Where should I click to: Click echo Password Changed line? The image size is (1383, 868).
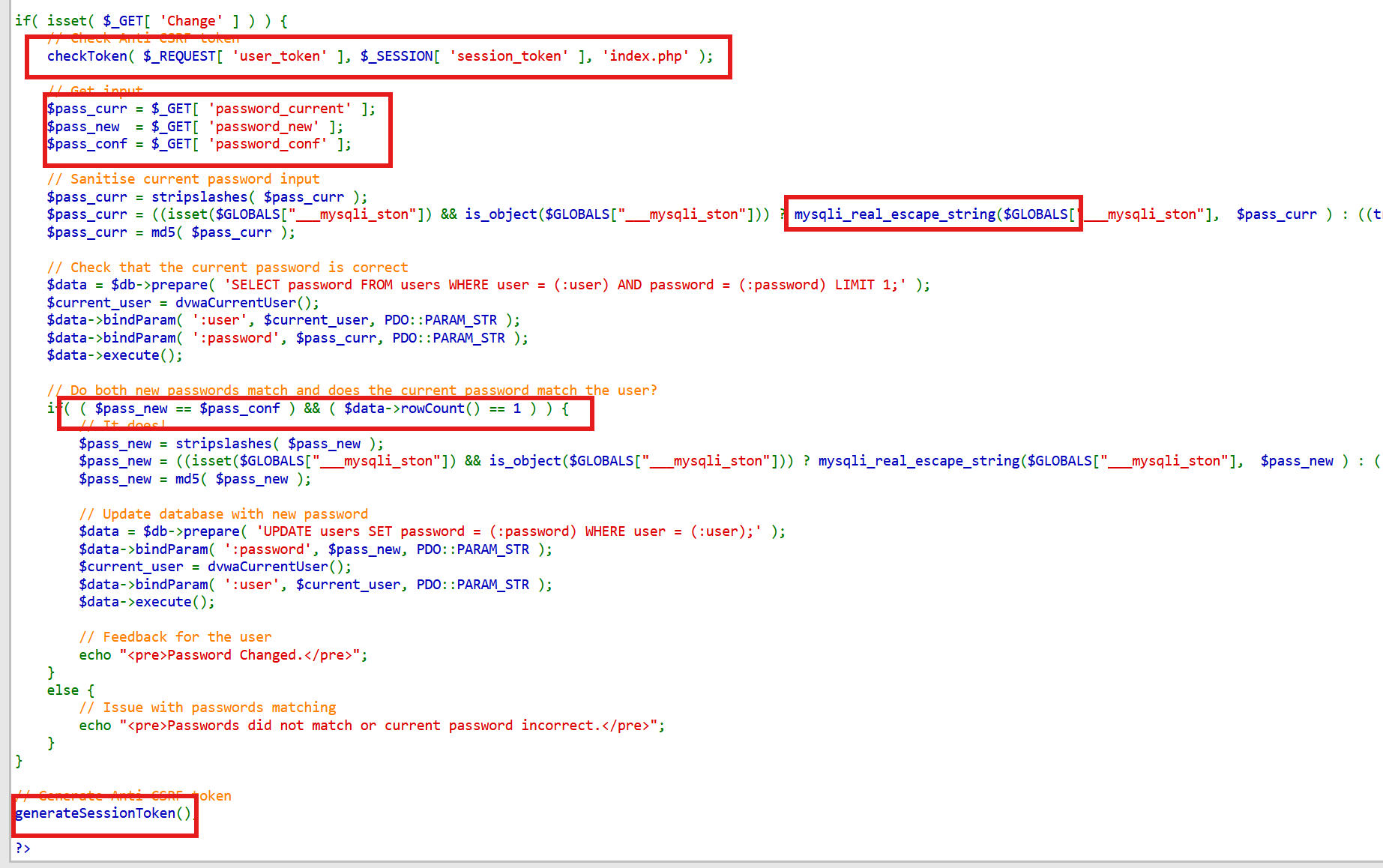[x=223, y=655]
